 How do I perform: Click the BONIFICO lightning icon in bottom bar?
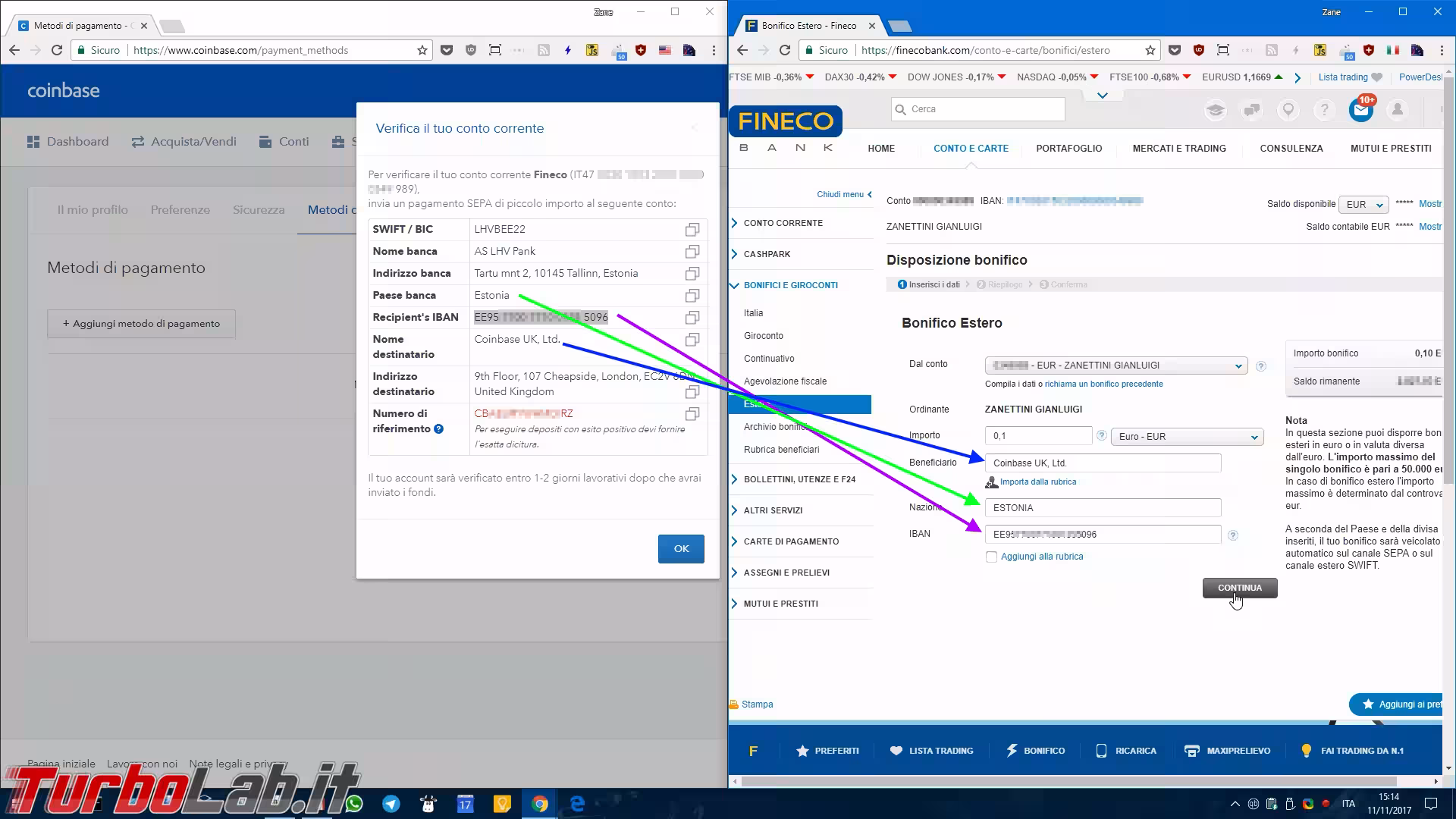(1012, 751)
